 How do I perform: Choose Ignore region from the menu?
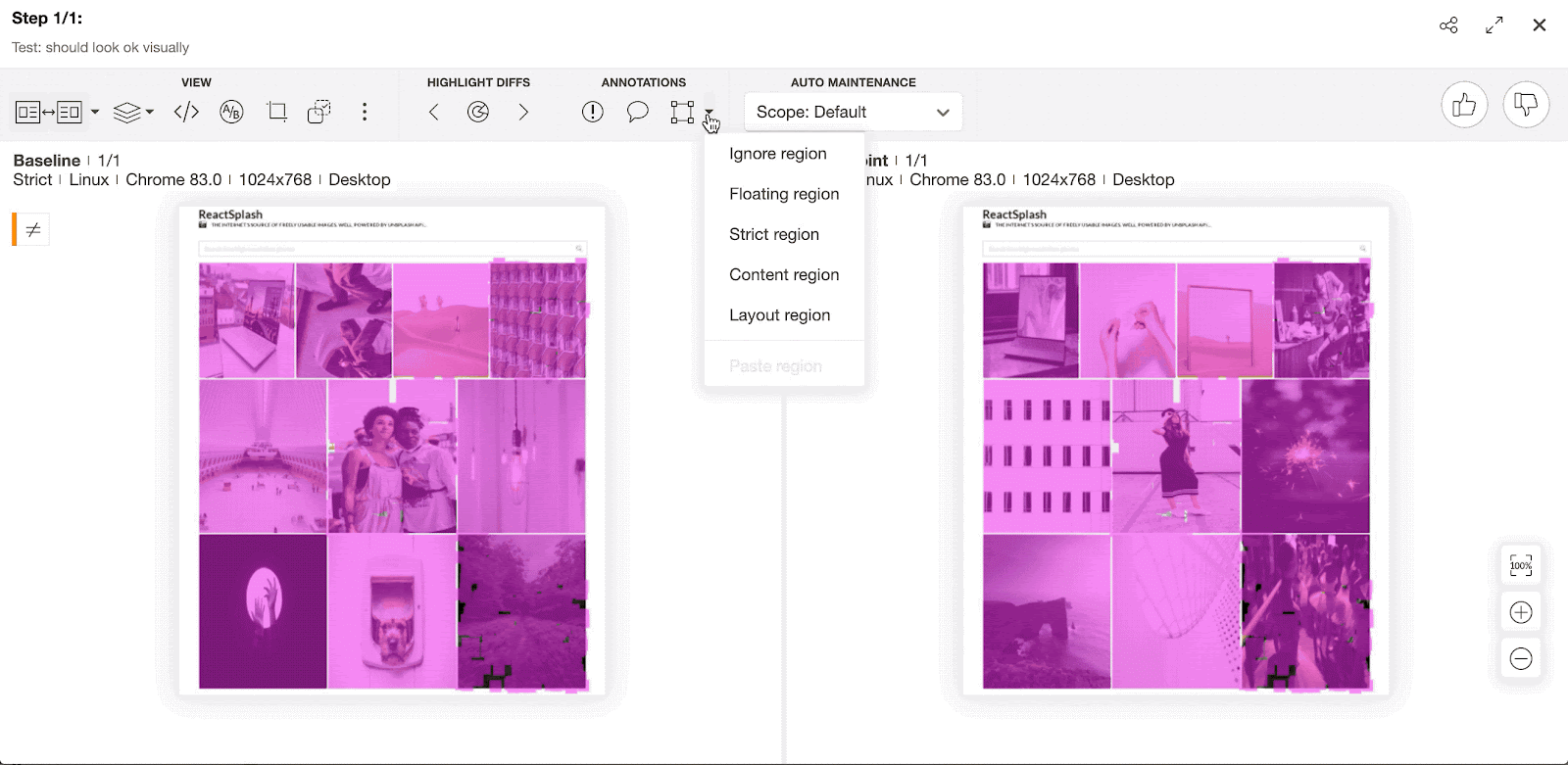click(777, 154)
